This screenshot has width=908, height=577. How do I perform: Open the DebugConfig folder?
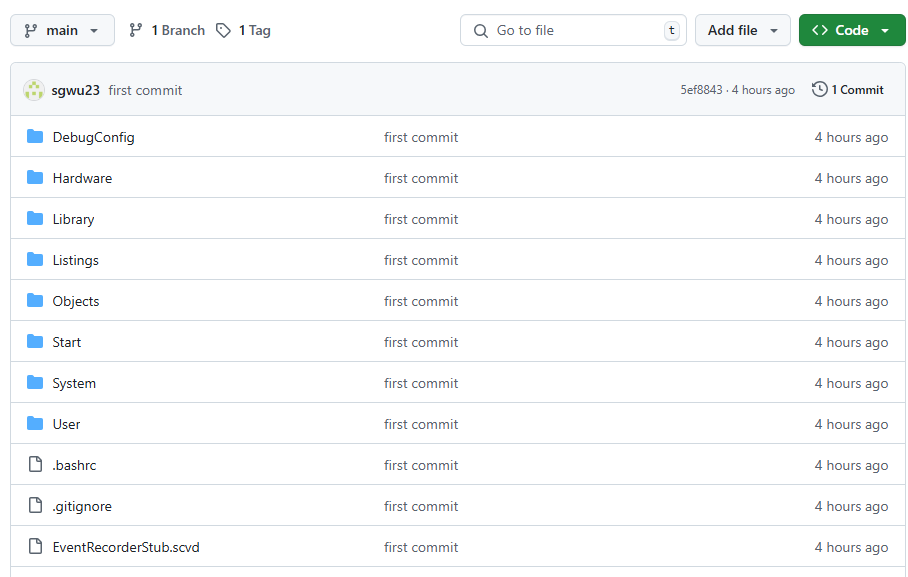(93, 137)
